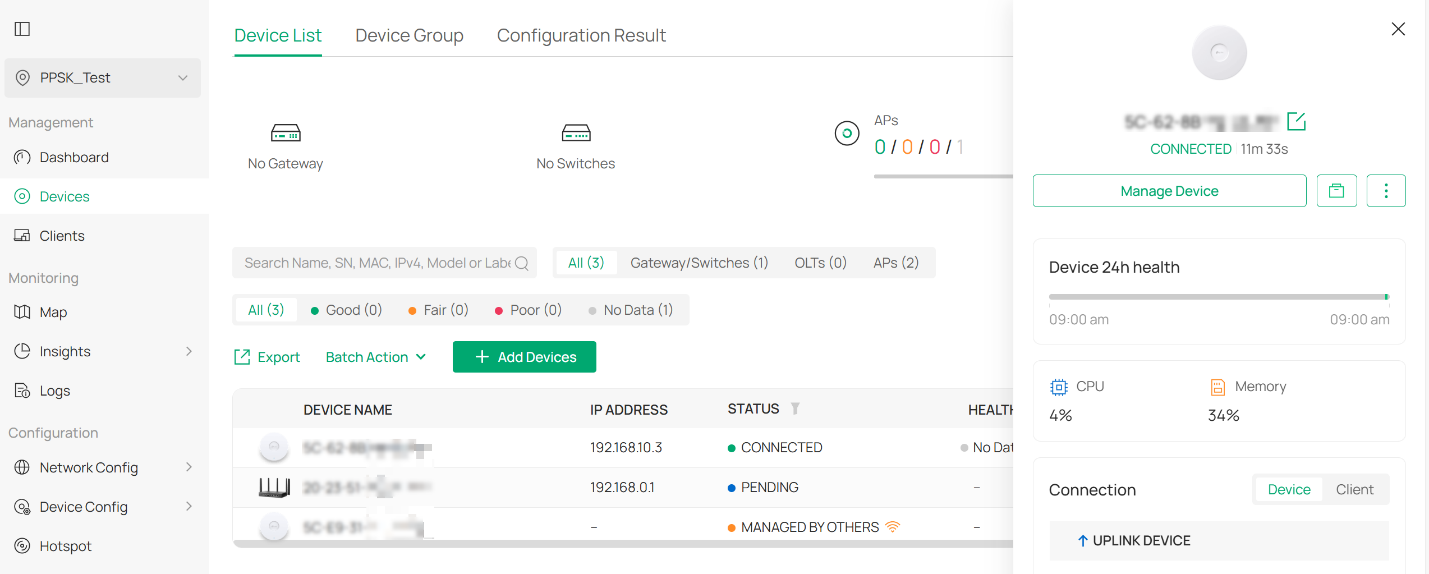This screenshot has width=1429, height=574.
Task: Open the more options three-dot menu
Action: pos(1385,191)
